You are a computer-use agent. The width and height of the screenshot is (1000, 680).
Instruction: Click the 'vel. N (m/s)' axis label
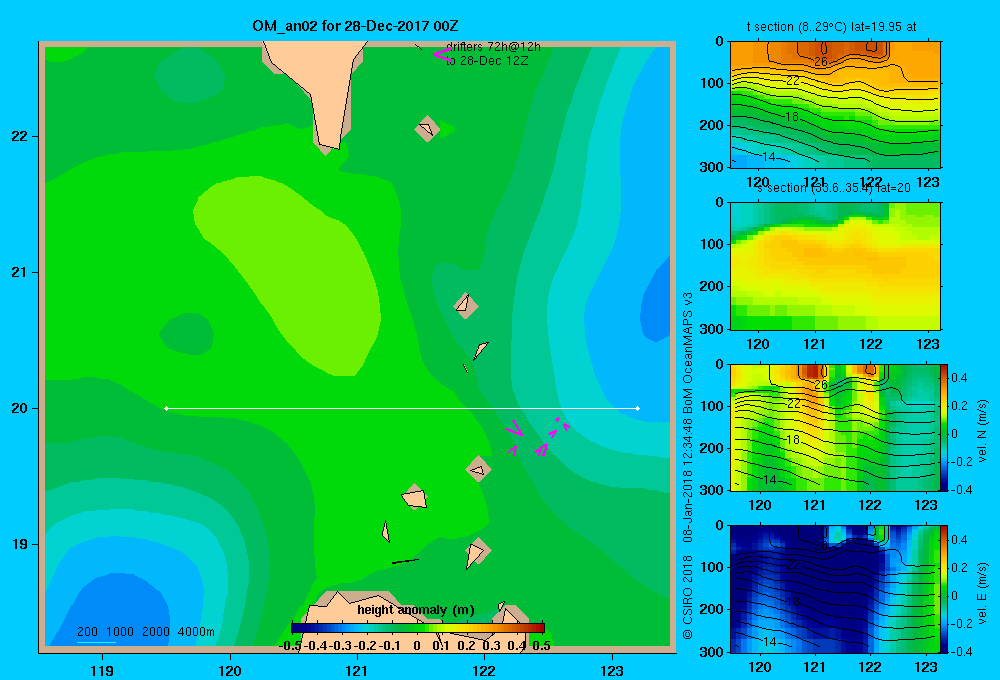[983, 431]
